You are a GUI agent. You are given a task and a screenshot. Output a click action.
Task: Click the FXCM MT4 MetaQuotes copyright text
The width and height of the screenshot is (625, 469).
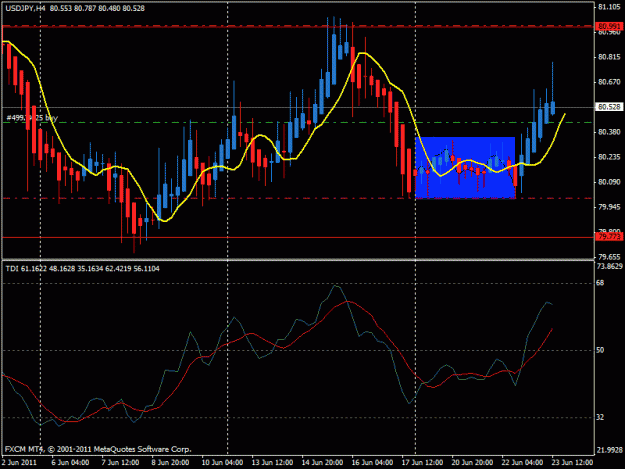click(x=98, y=449)
